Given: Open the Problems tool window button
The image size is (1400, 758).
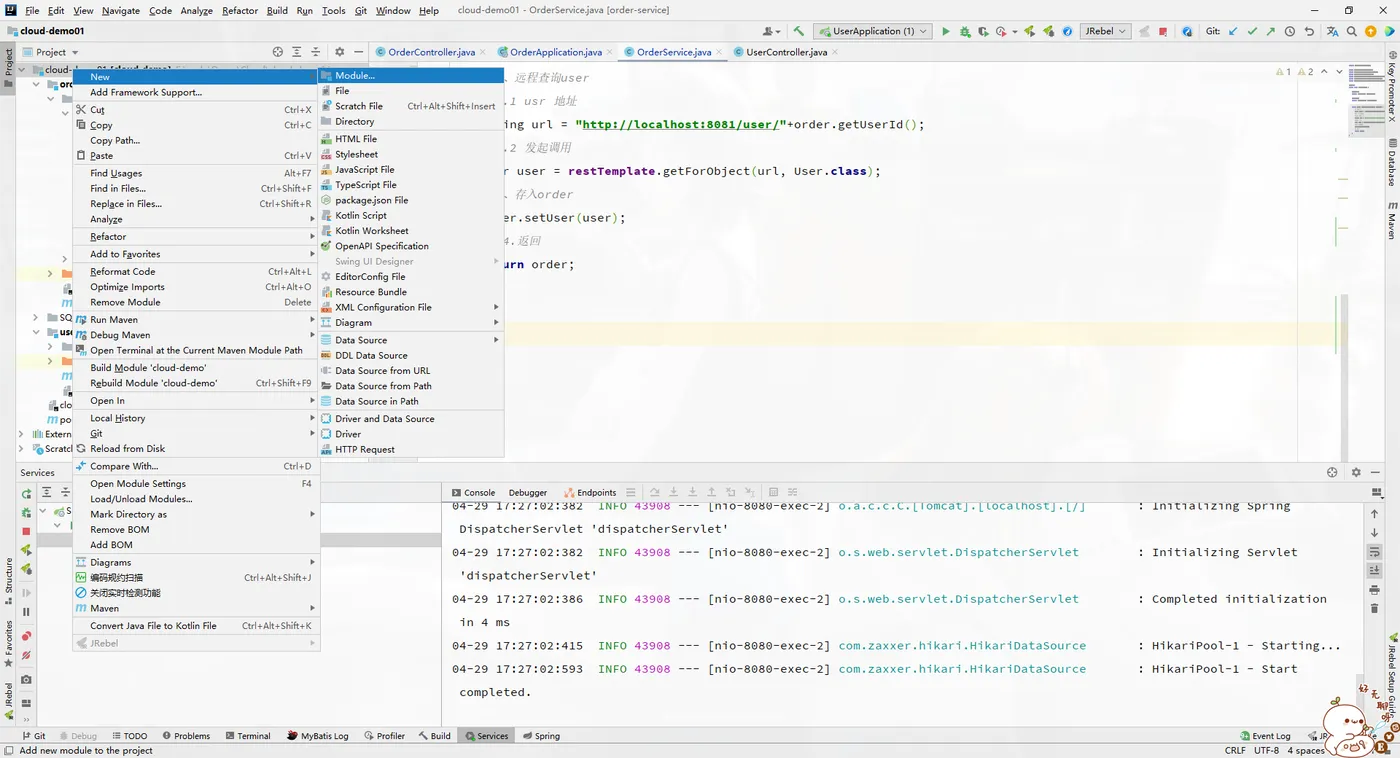Looking at the screenshot, I should 185,736.
